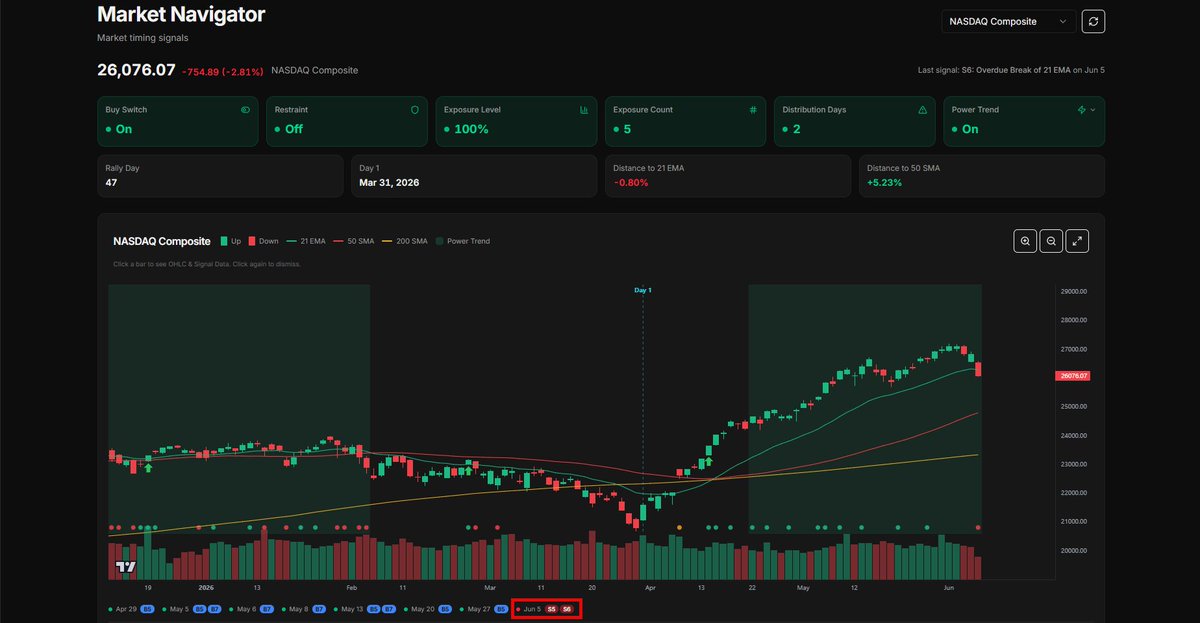
Task: Click the May 5 B7 badge
Action: click(x=214, y=609)
